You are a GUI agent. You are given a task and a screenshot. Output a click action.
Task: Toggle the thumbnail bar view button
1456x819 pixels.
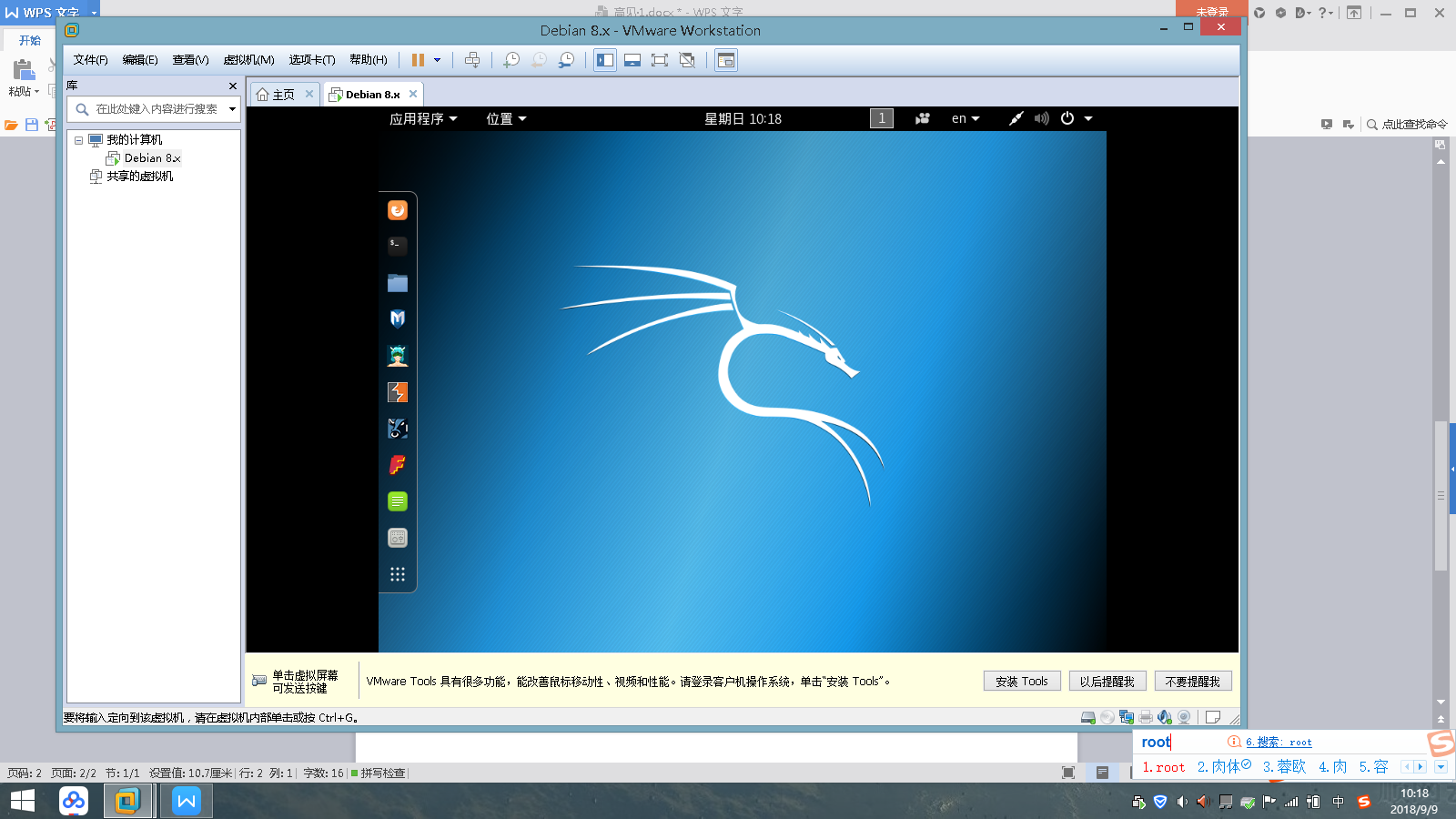coord(632,60)
